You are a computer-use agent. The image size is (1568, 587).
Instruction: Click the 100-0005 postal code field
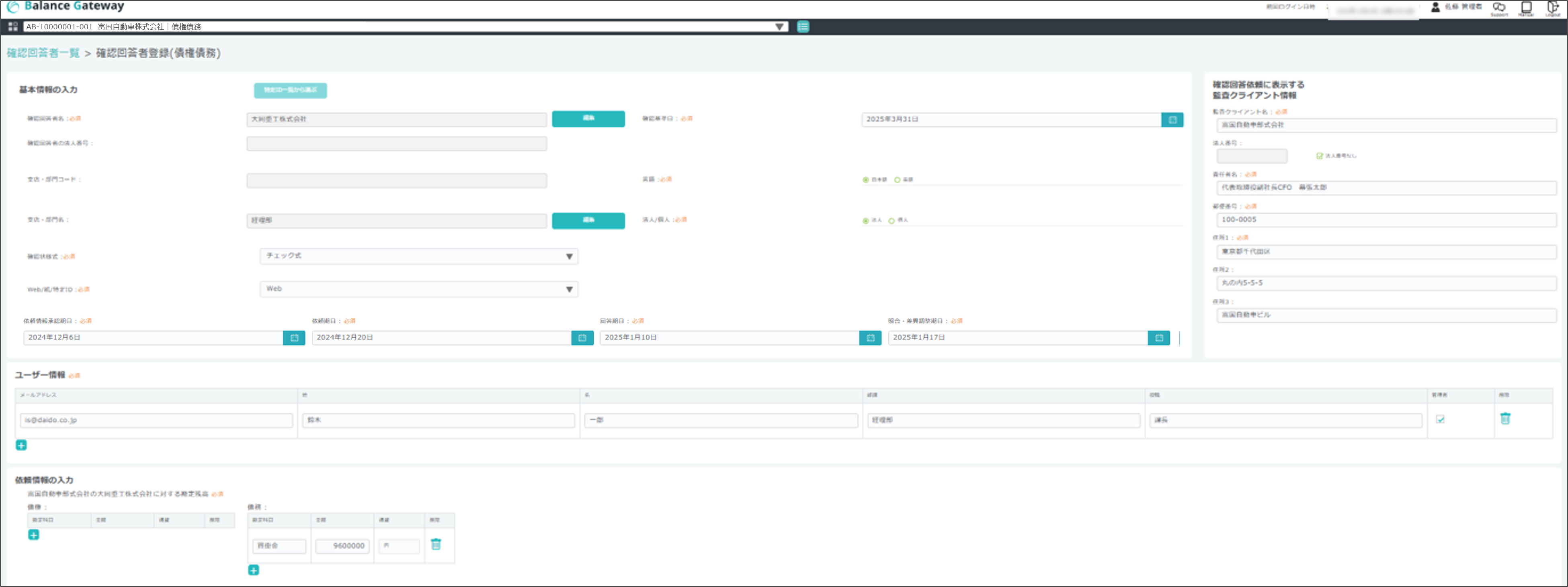tap(1386, 220)
